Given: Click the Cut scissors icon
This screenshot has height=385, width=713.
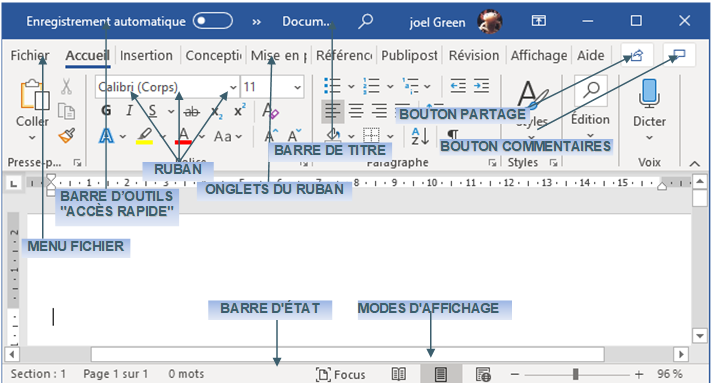Looking at the screenshot, I should 66,86.
